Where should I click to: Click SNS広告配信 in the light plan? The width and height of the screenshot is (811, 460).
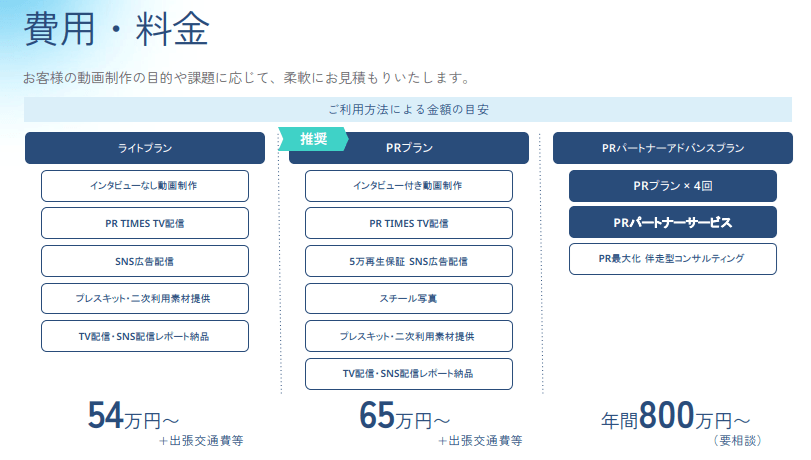click(x=145, y=261)
